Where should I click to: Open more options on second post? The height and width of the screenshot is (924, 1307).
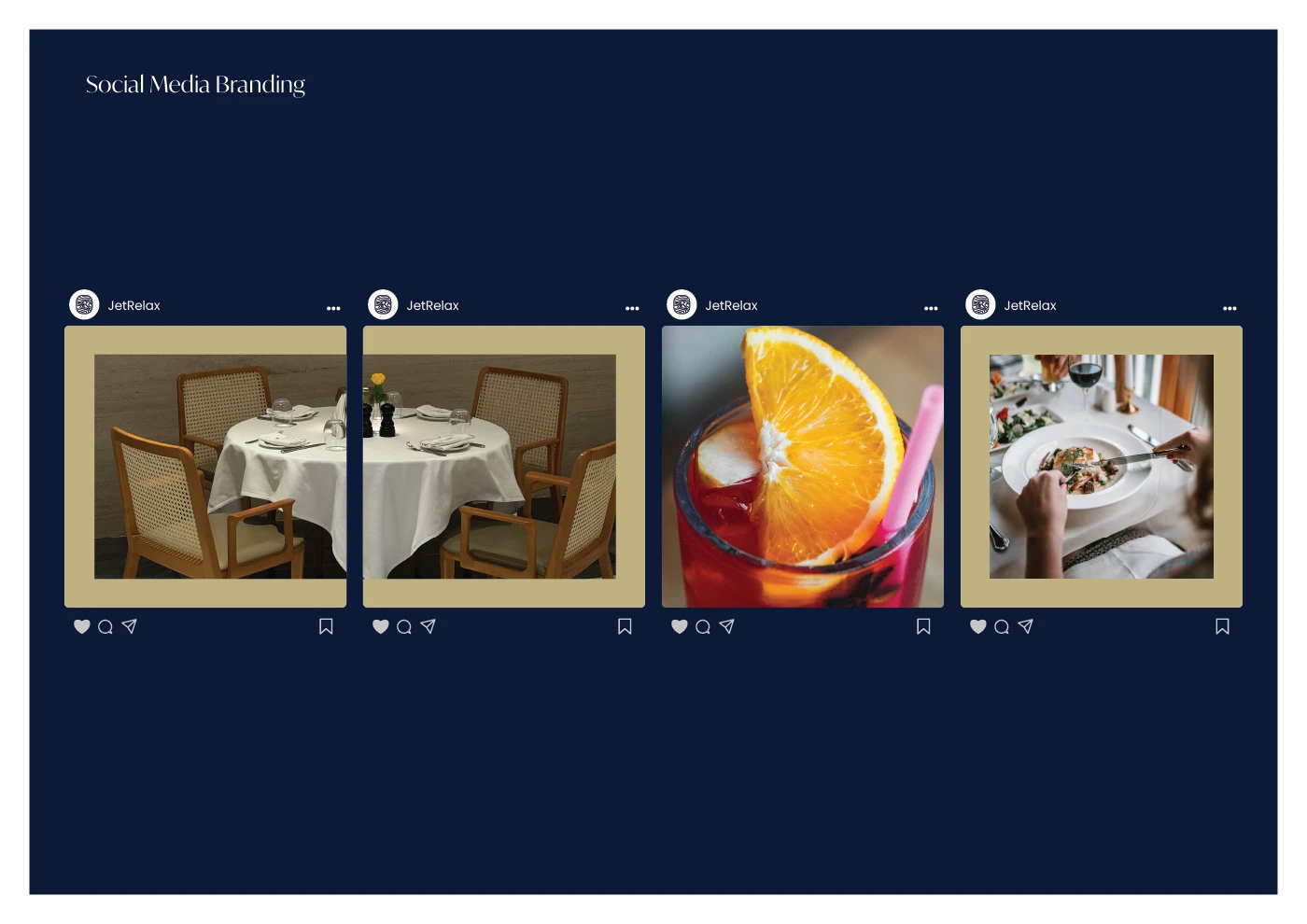(x=632, y=308)
